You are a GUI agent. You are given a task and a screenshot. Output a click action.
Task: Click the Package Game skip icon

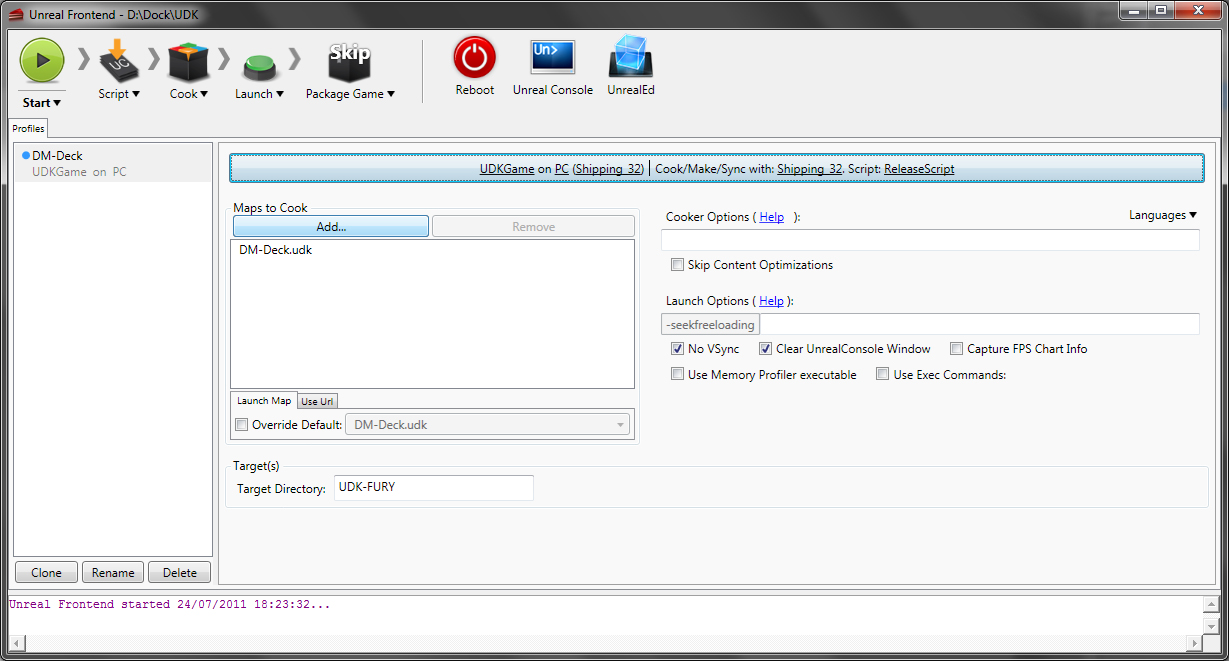tap(349, 62)
